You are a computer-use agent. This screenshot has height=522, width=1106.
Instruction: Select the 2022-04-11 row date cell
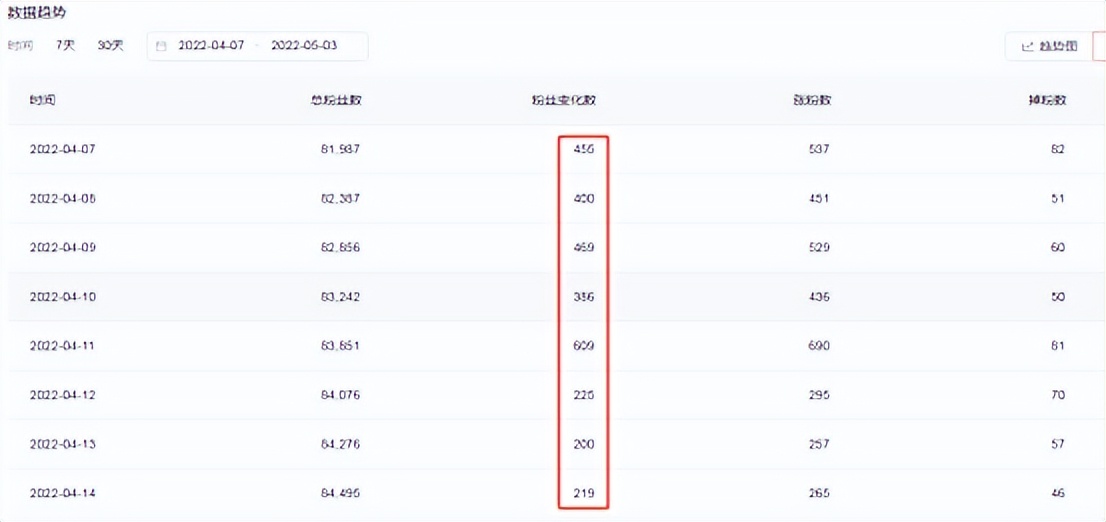point(62,346)
